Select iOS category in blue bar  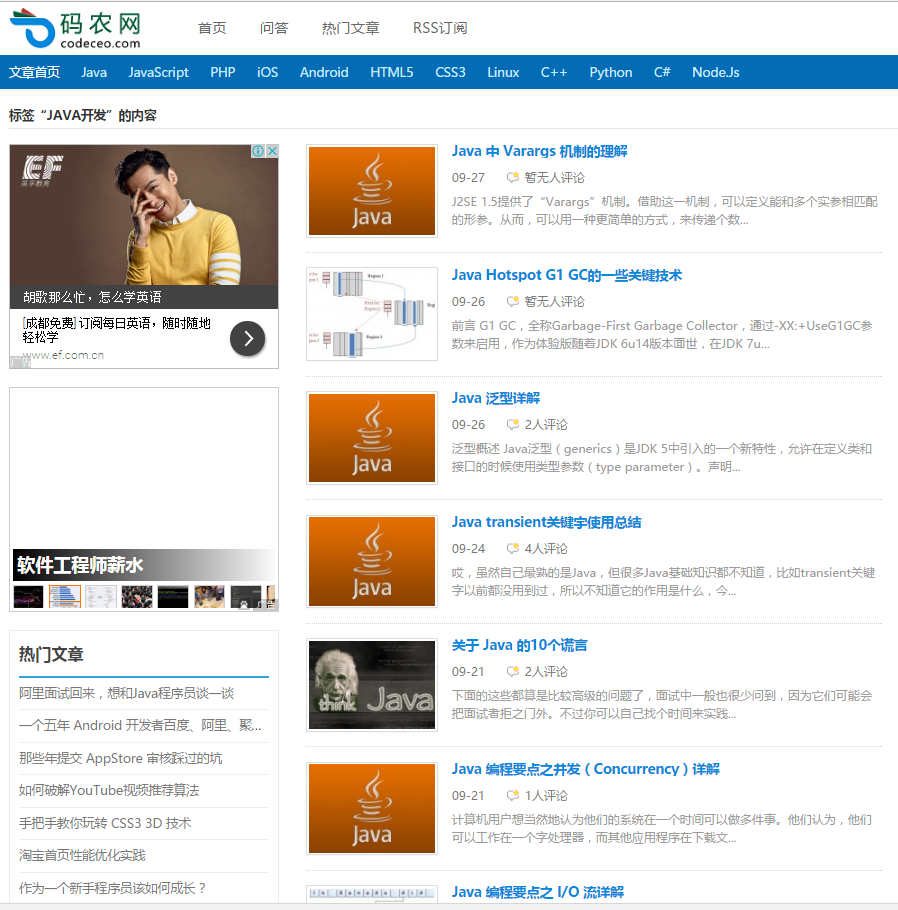point(268,72)
